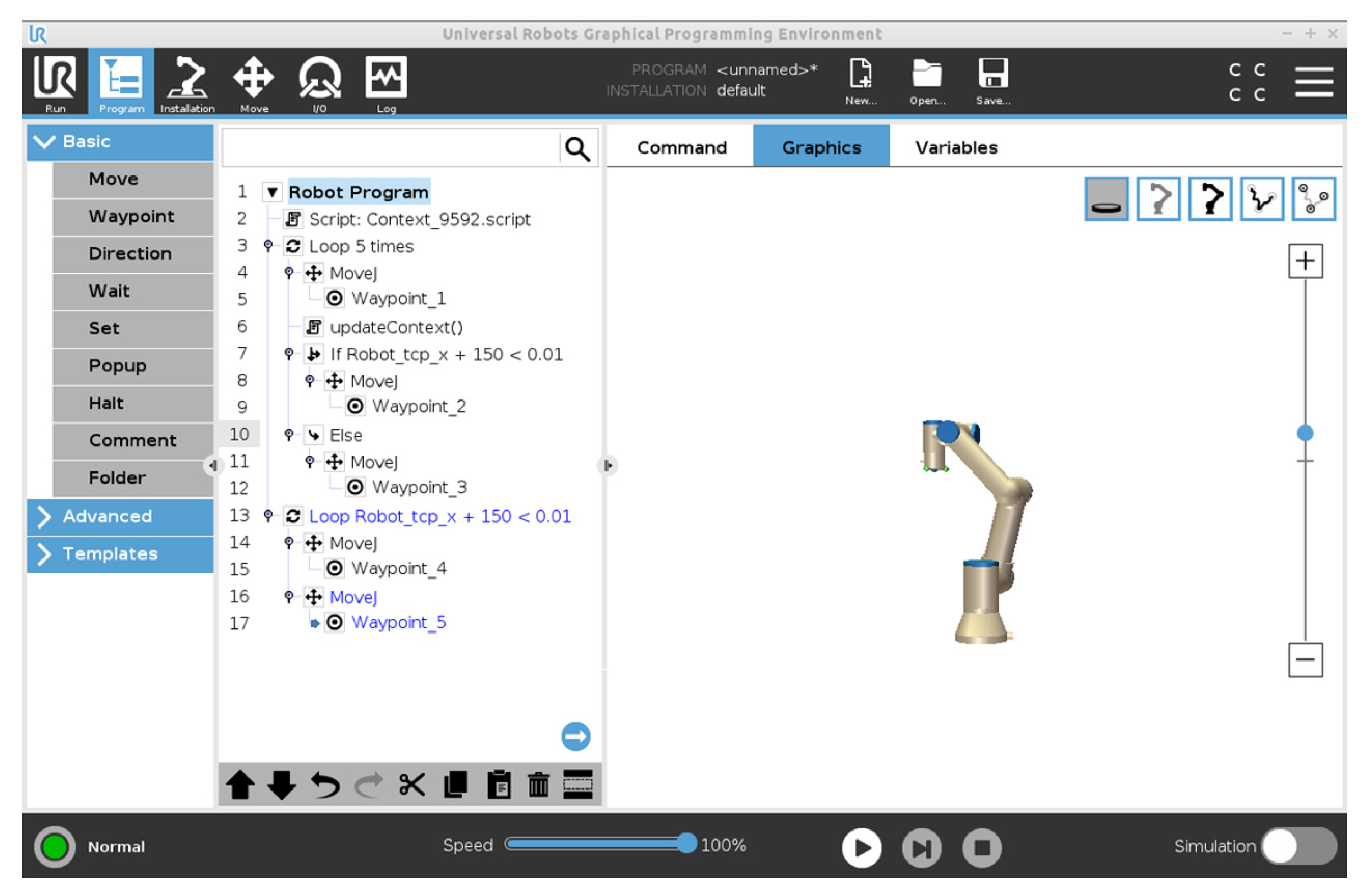The height and width of the screenshot is (896, 1370).
Task: Move selected node up with arrow
Action: 240,785
